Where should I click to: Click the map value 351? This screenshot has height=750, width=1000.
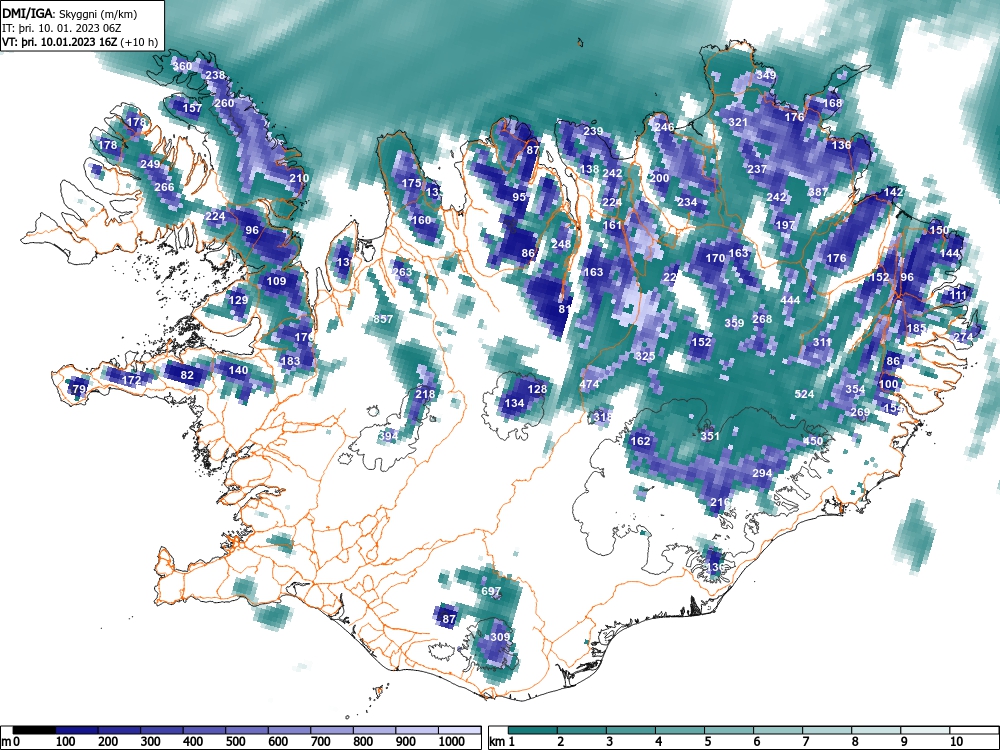710,436
